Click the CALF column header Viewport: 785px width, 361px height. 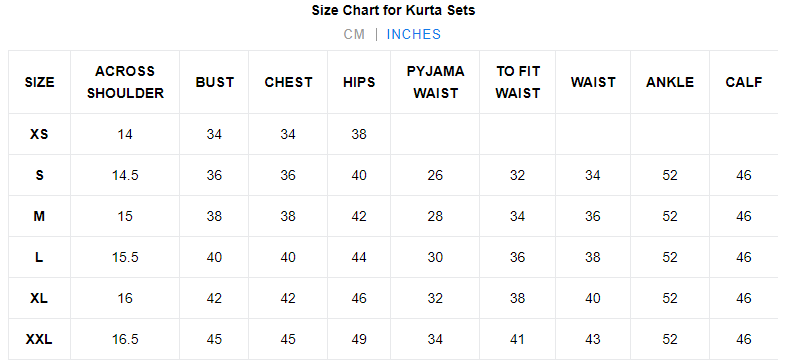744,82
